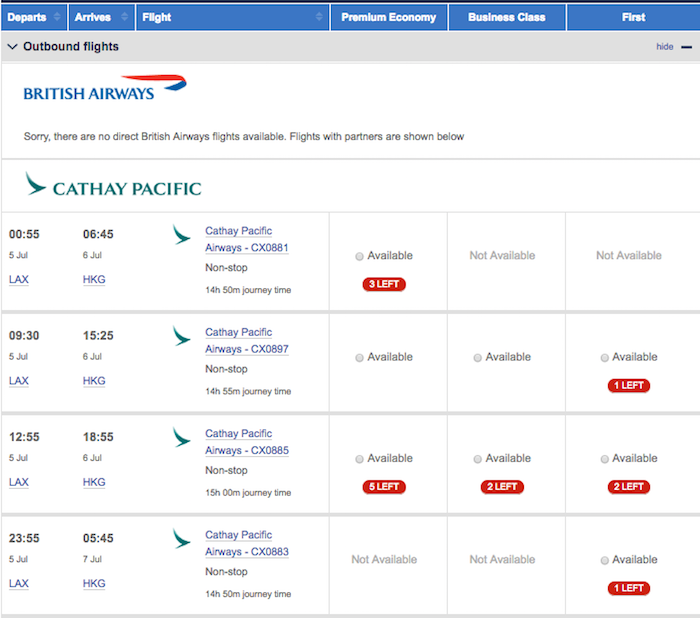The width and height of the screenshot is (700, 618).
Task: Select First on flight CX0883
Action: tap(604, 560)
